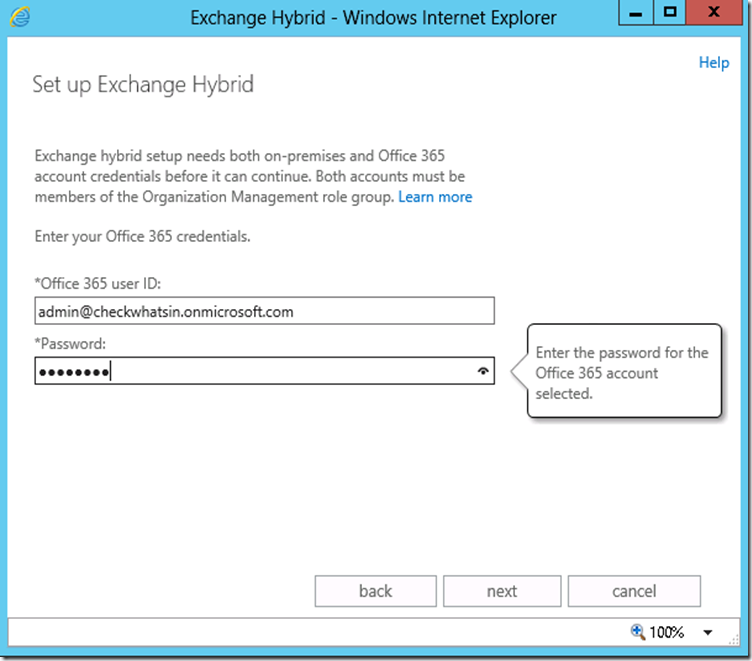Click the next button
Viewport: 752px width, 661px height.
pos(502,591)
